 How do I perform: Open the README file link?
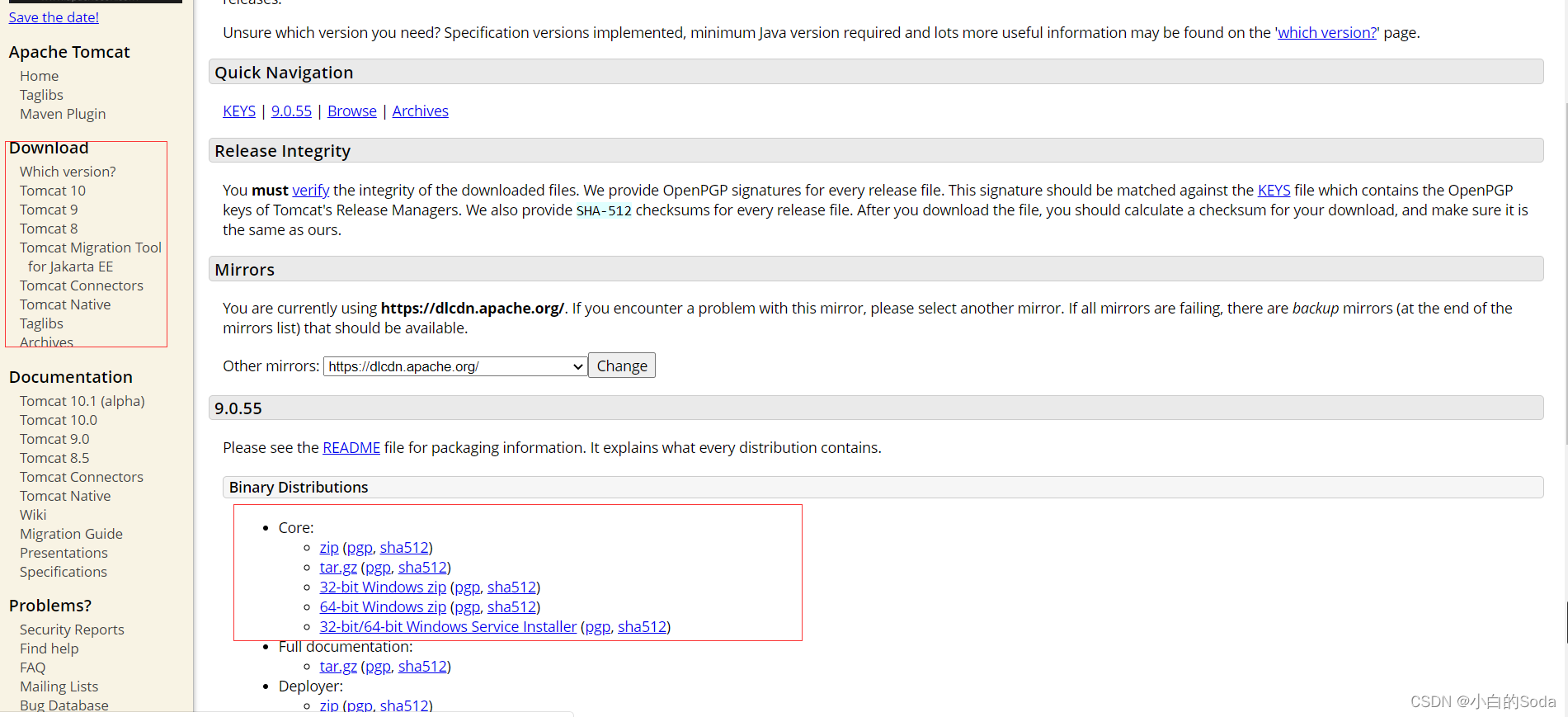[x=351, y=448]
